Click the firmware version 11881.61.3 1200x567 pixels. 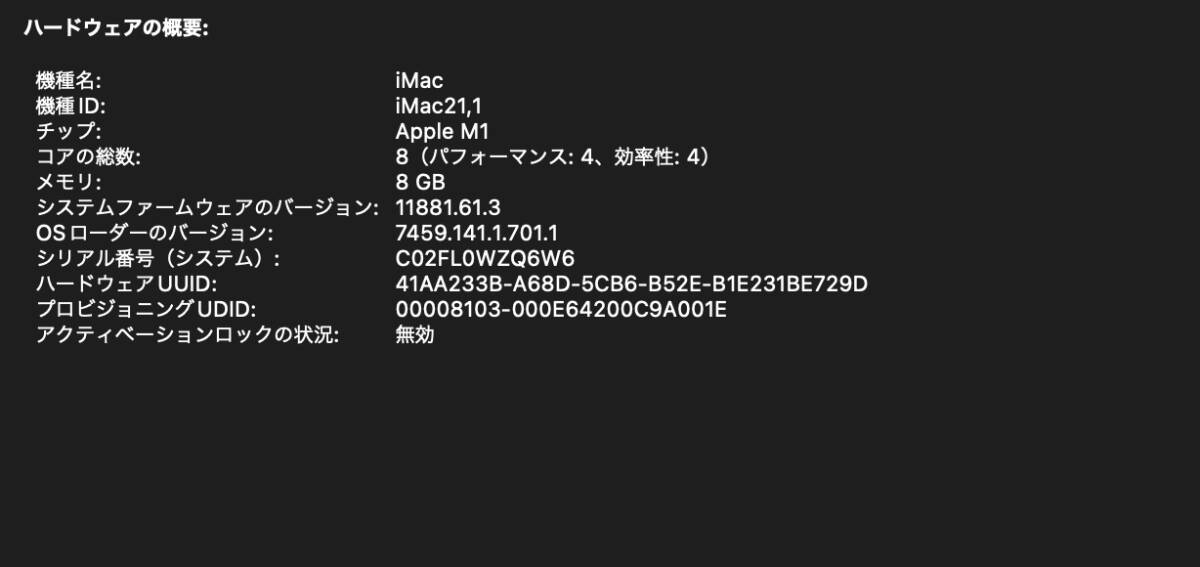pyautogui.click(x=448, y=208)
